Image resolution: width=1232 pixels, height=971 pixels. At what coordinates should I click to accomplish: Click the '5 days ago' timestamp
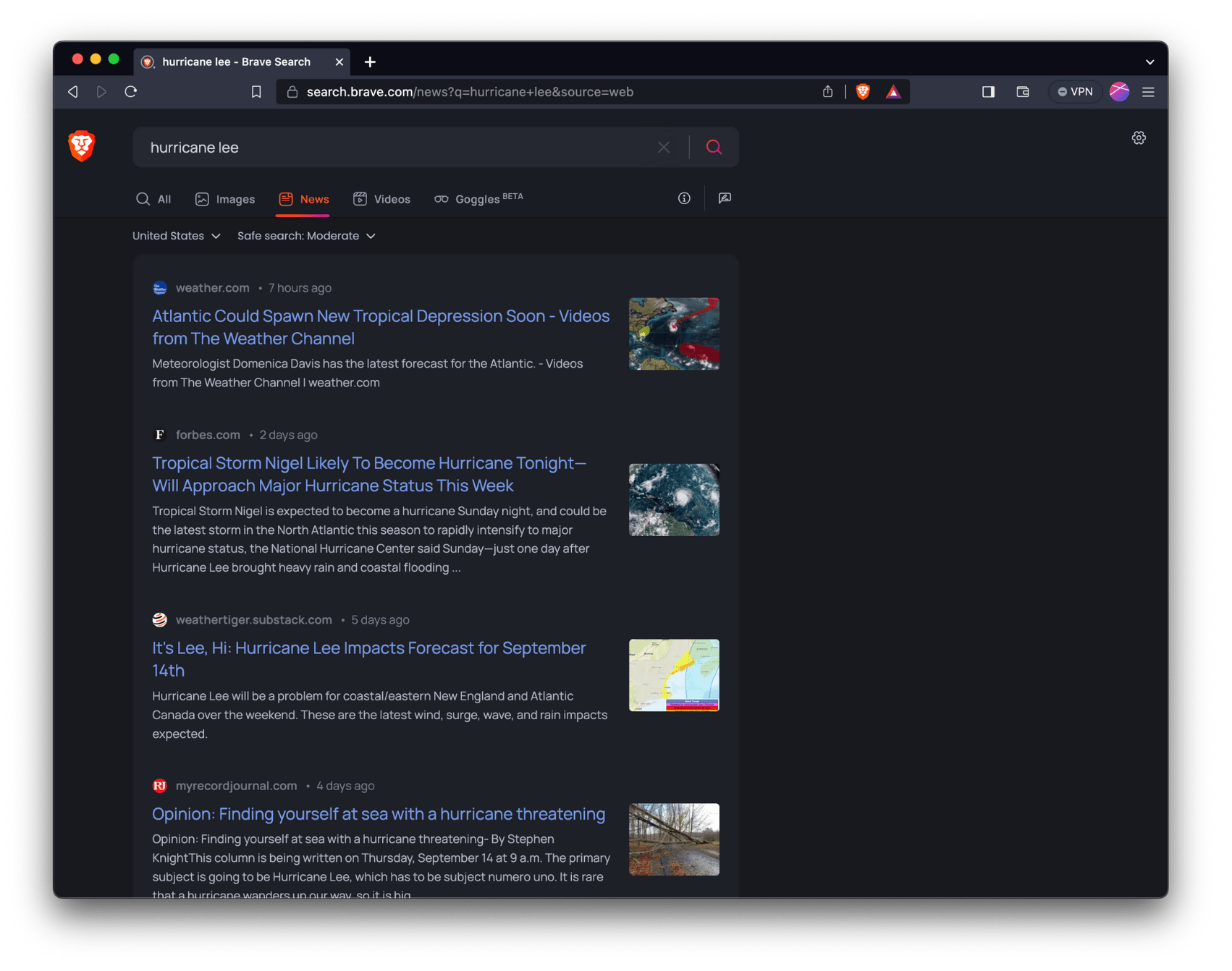380,620
